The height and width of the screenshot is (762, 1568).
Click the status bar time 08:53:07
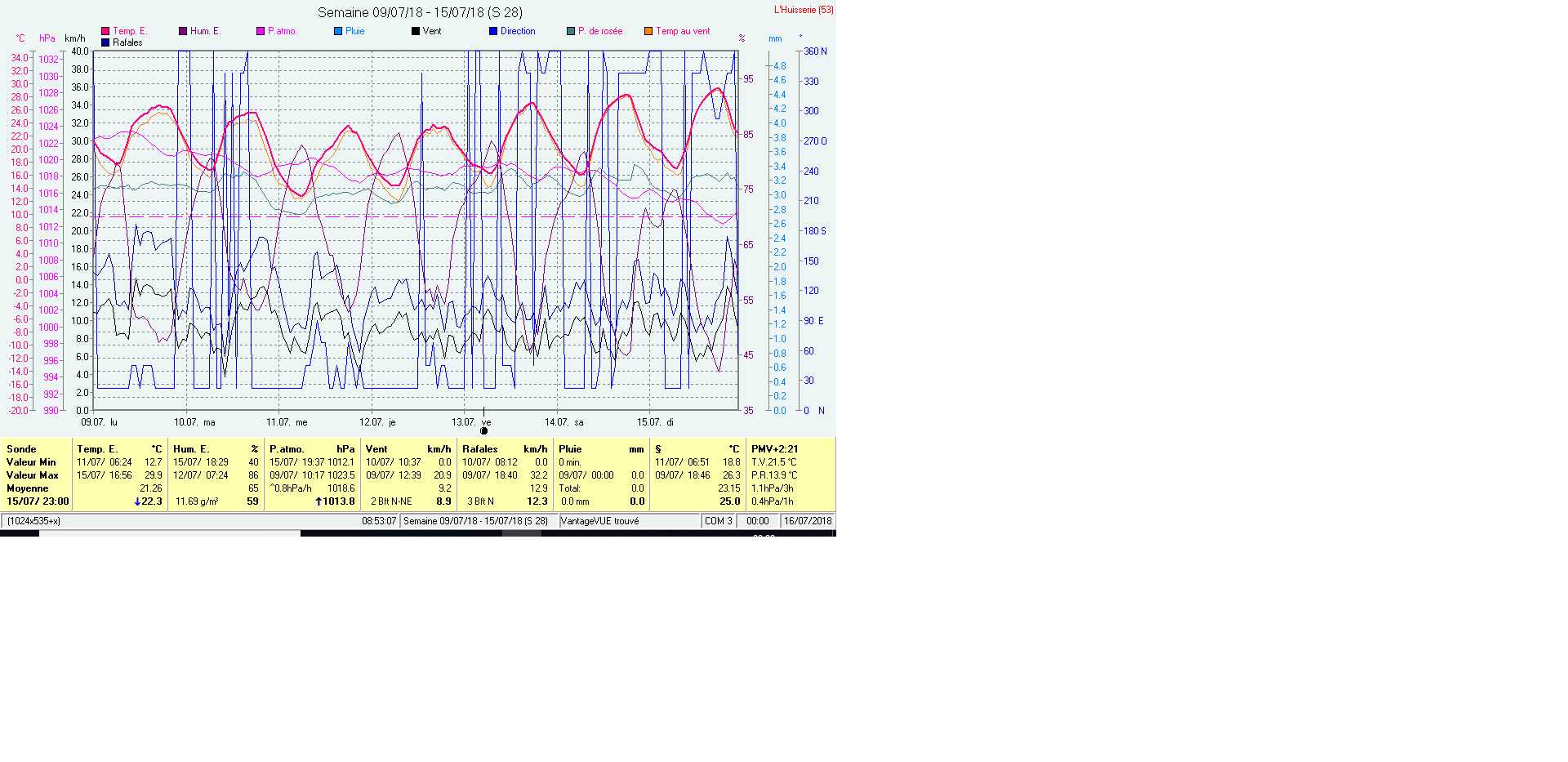[379, 521]
